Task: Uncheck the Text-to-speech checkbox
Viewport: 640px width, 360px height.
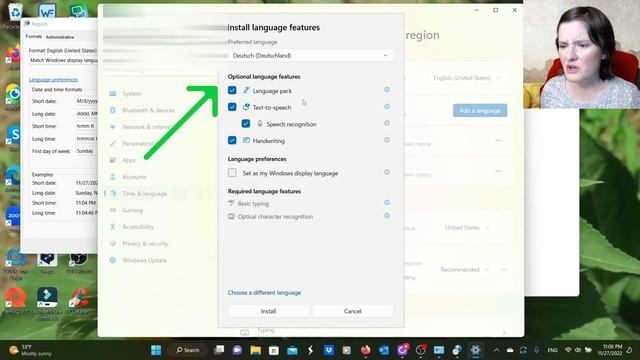Action: 232,107
